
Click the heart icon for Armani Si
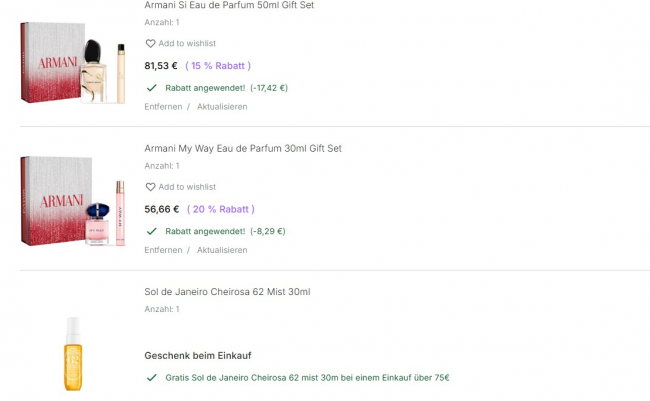(151, 44)
